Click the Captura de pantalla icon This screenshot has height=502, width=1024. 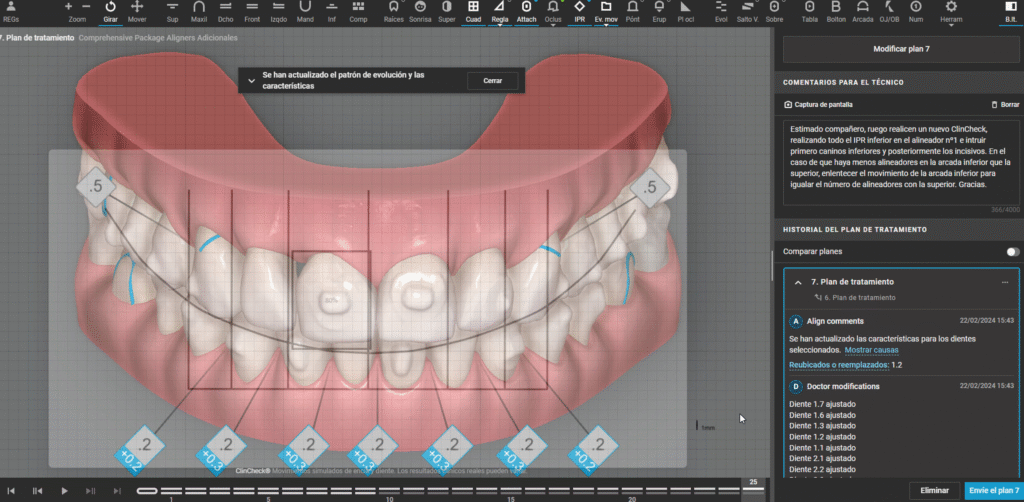(x=788, y=104)
